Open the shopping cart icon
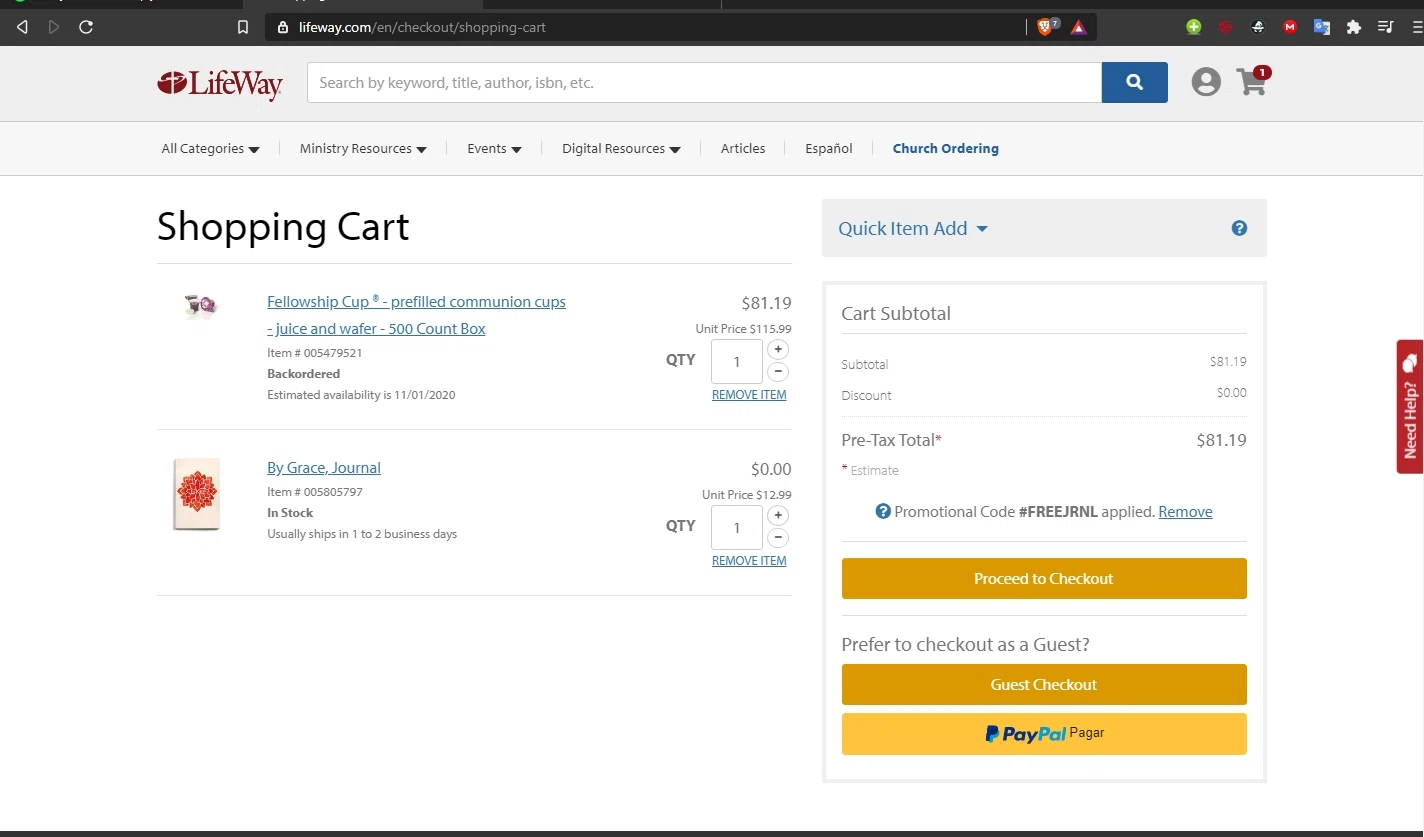This screenshot has width=1424, height=837. pyautogui.click(x=1253, y=80)
